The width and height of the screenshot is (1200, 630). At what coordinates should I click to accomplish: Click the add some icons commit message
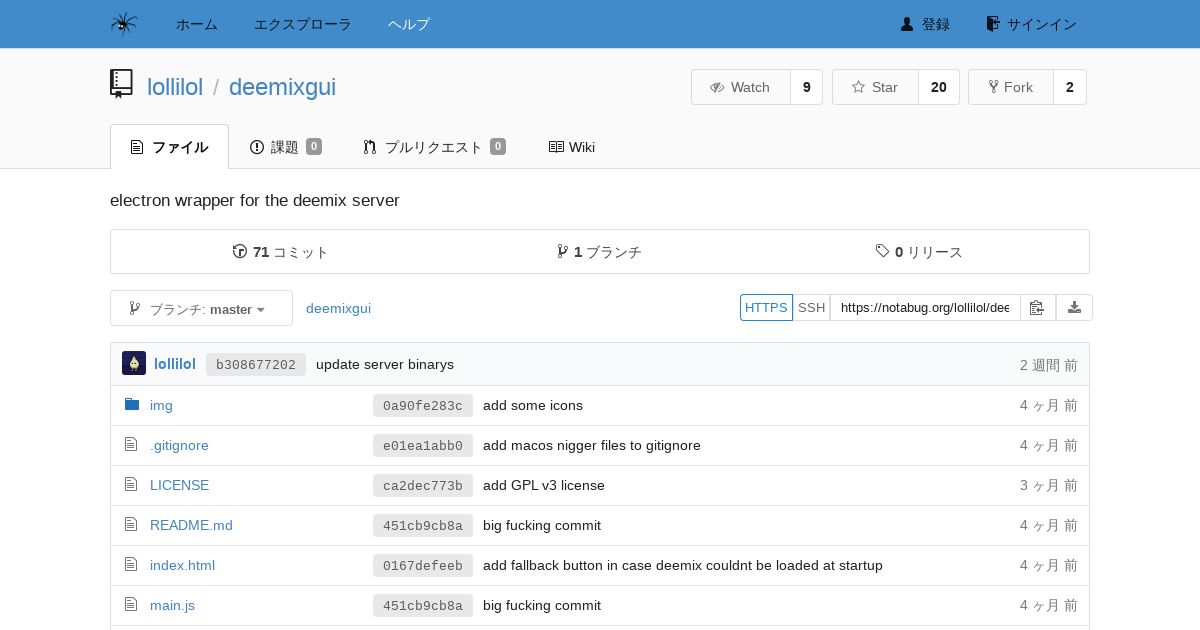pyautogui.click(x=533, y=405)
